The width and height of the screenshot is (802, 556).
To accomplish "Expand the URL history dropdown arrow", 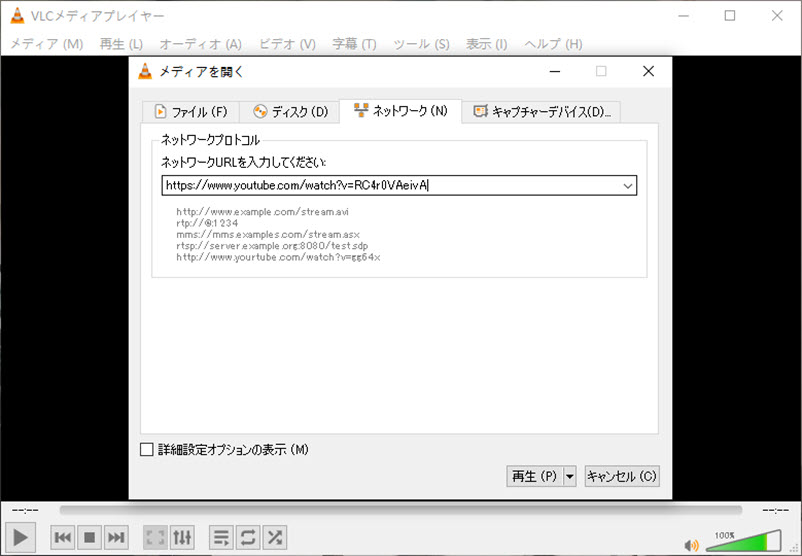I will [628, 186].
